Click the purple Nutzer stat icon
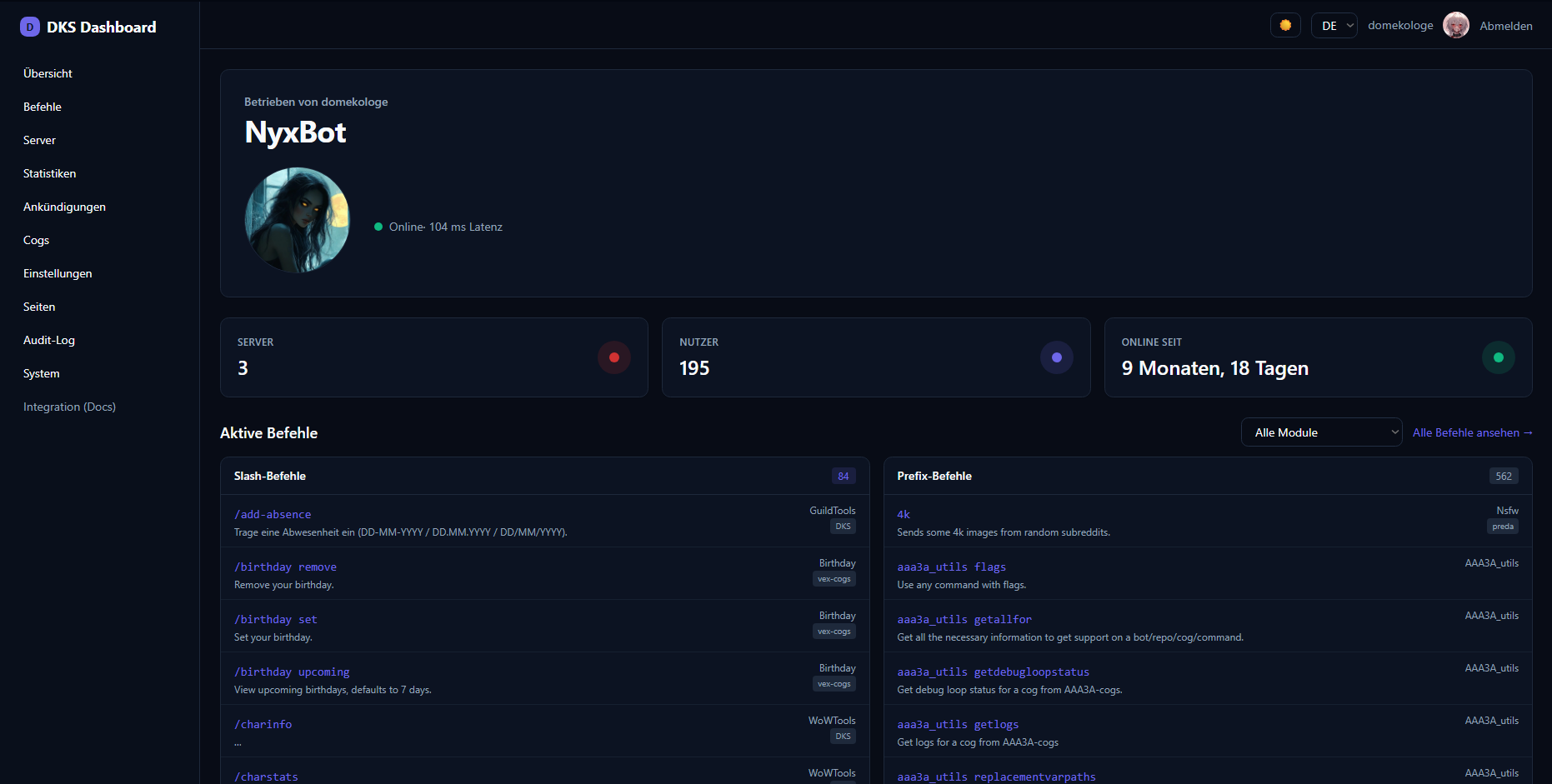This screenshot has height=784, width=1552. [1057, 357]
